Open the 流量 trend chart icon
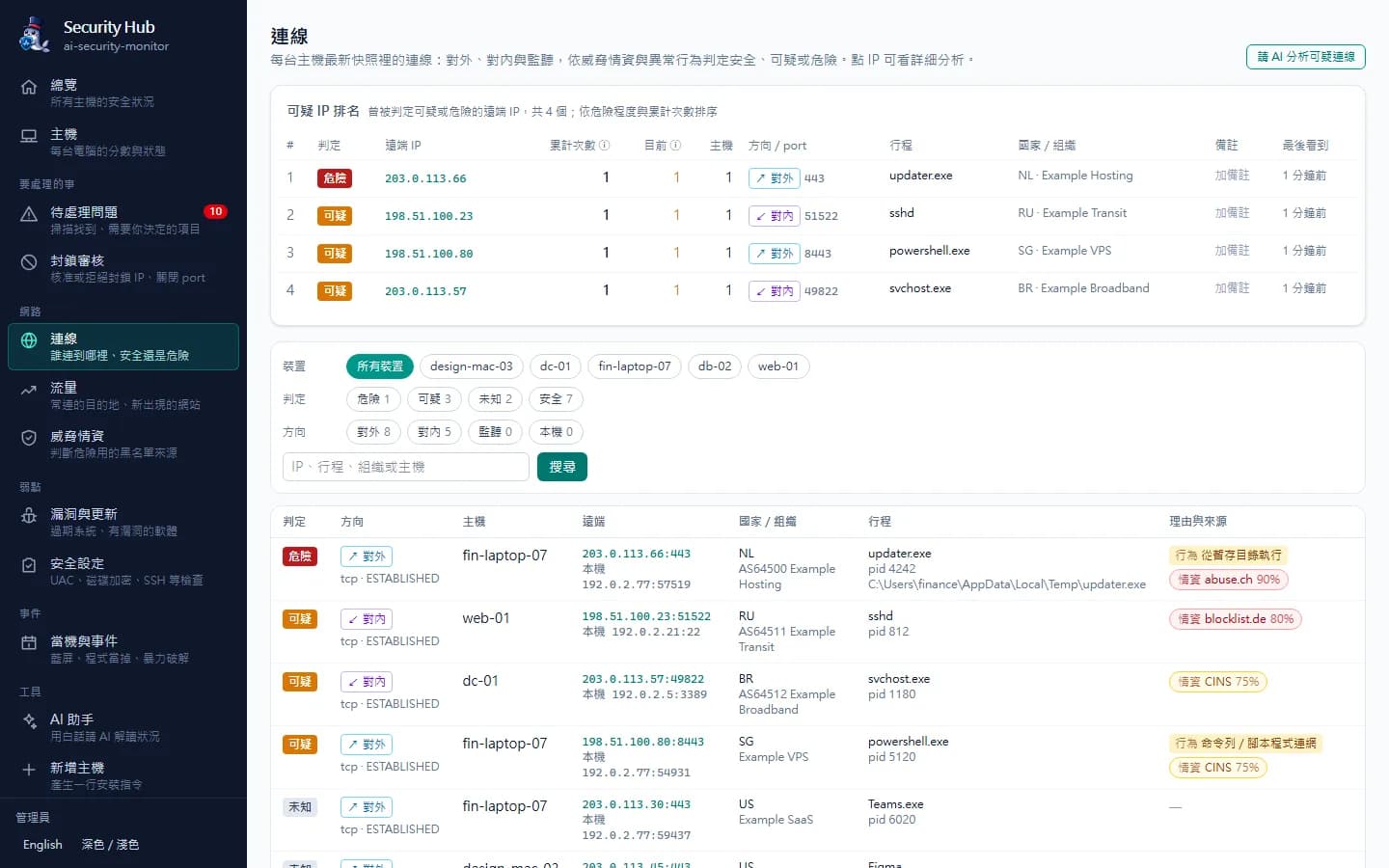1389x868 pixels. (29, 390)
